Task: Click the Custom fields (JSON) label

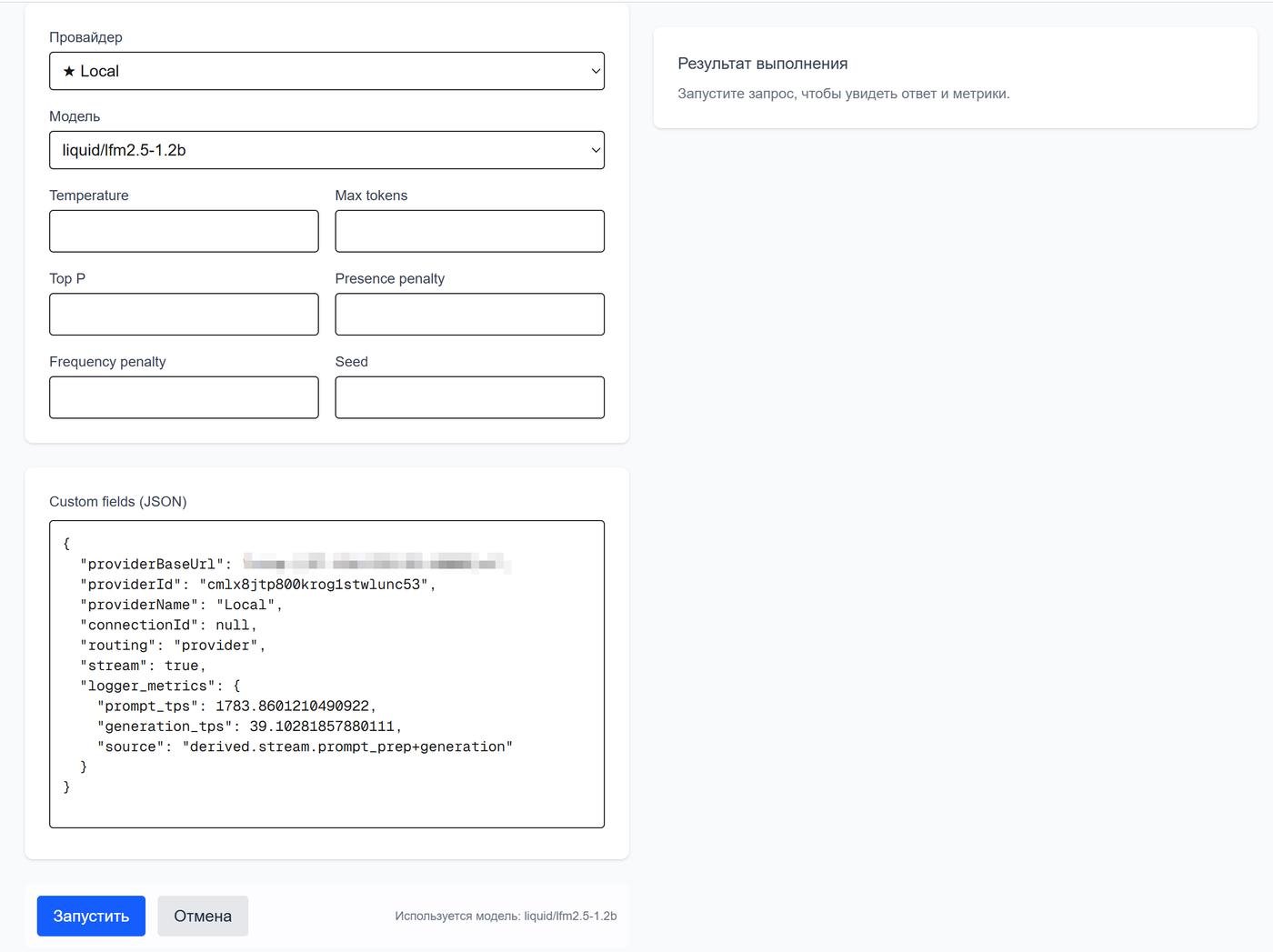Action: pos(117,501)
